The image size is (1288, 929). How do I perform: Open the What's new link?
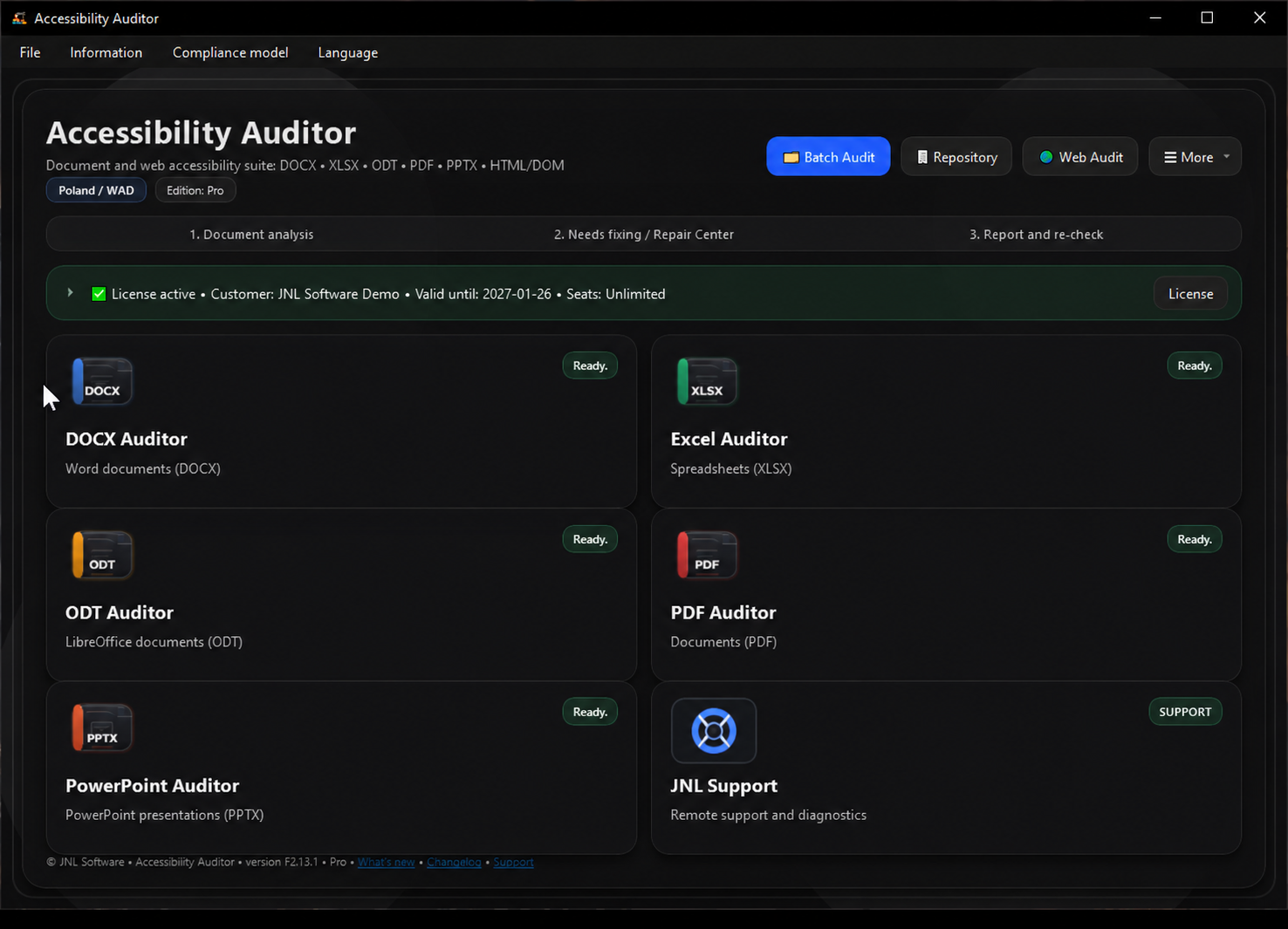[387, 863]
